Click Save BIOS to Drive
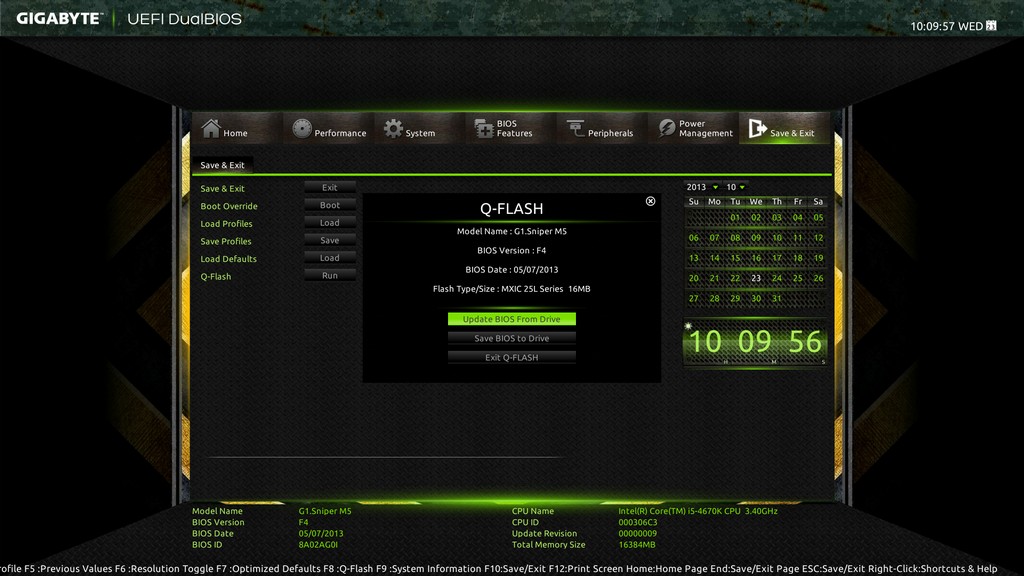 (511, 338)
